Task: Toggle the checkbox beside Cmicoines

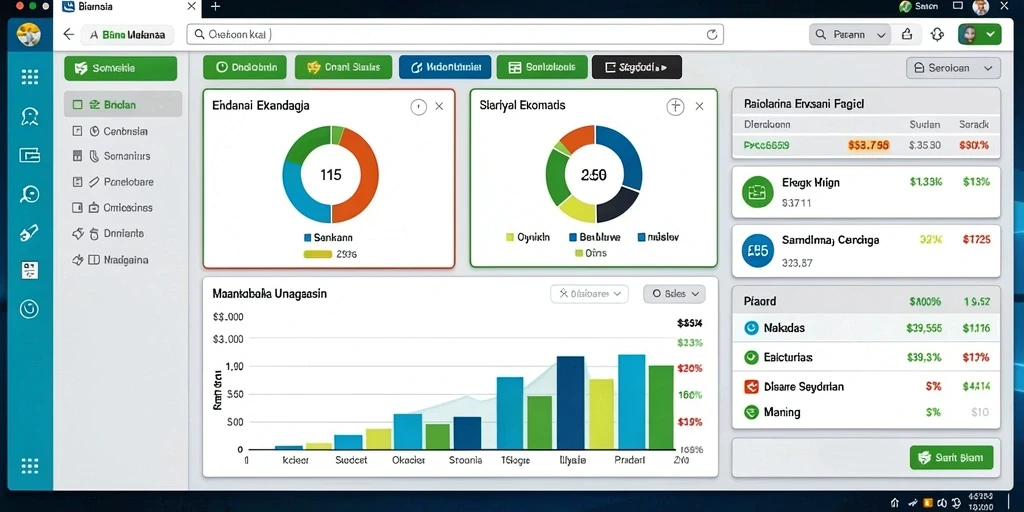Action: (x=77, y=208)
